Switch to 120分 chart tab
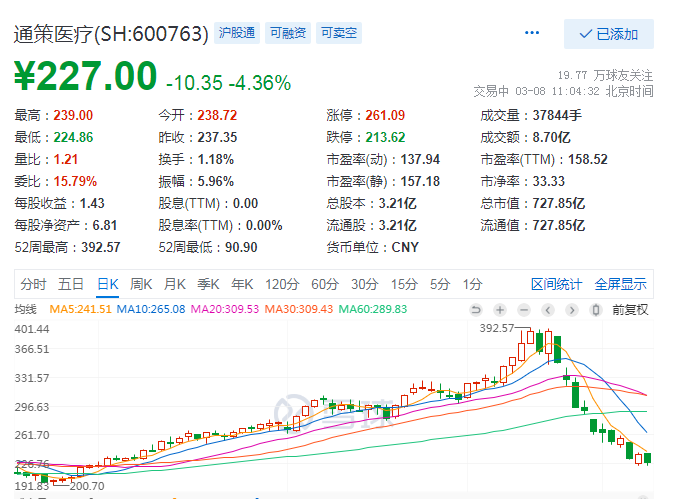The width and height of the screenshot is (674, 499). 282,284
